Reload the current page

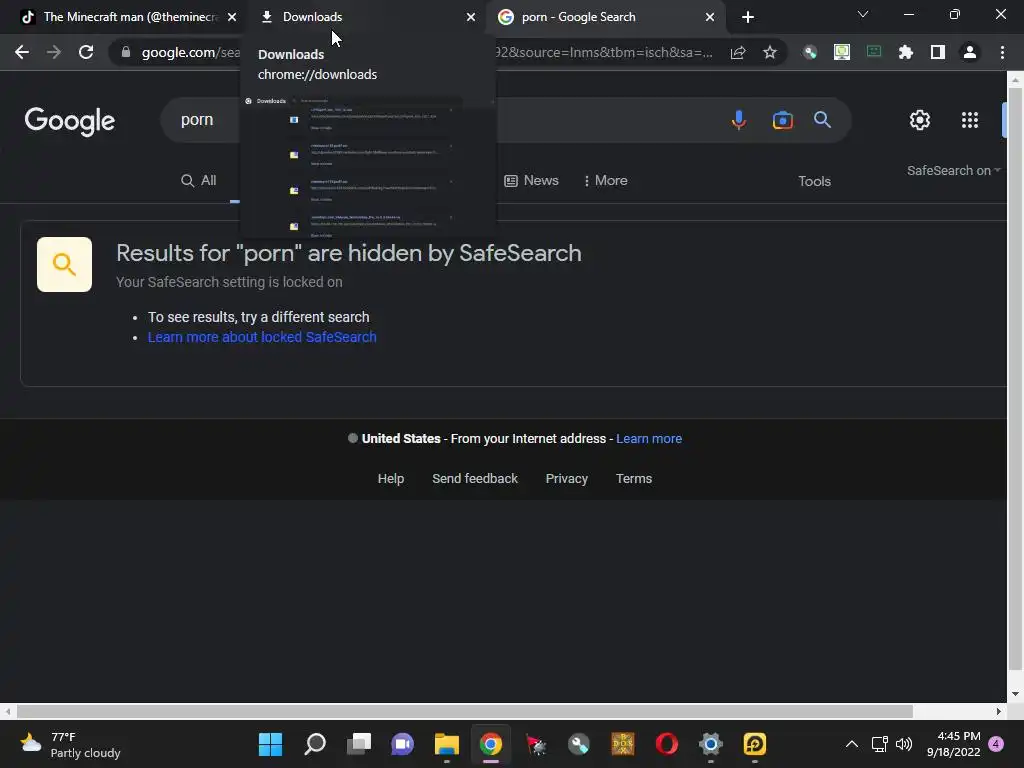point(86,52)
